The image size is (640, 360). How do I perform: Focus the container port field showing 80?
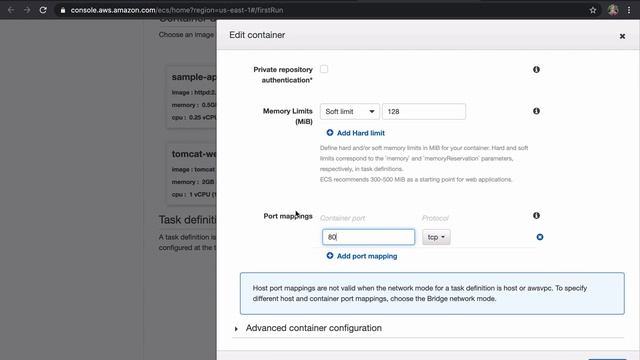click(x=368, y=237)
